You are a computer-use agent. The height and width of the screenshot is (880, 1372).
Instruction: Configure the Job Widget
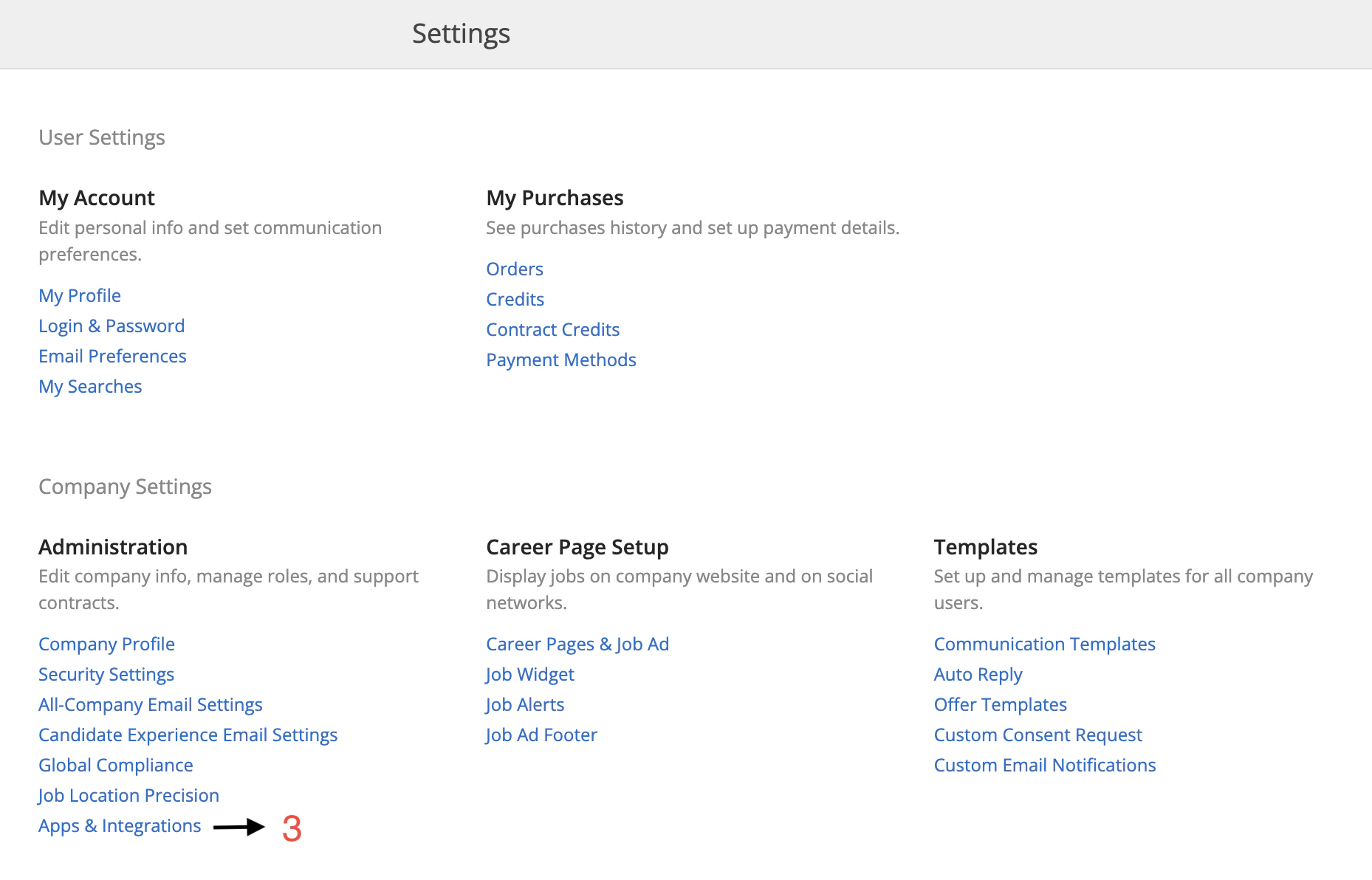529,674
